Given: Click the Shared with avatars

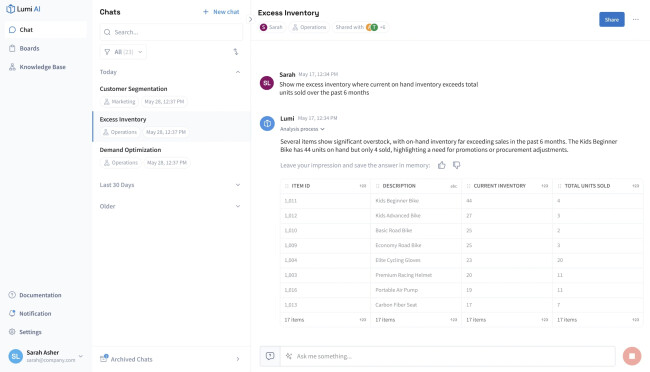Looking at the screenshot, I should [x=372, y=27].
